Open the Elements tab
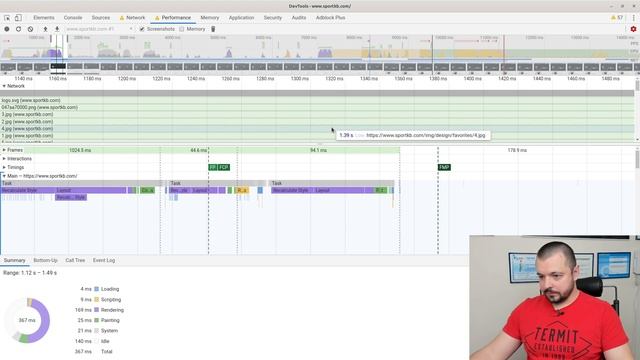Viewport: 640px width, 360px height. click(44, 18)
